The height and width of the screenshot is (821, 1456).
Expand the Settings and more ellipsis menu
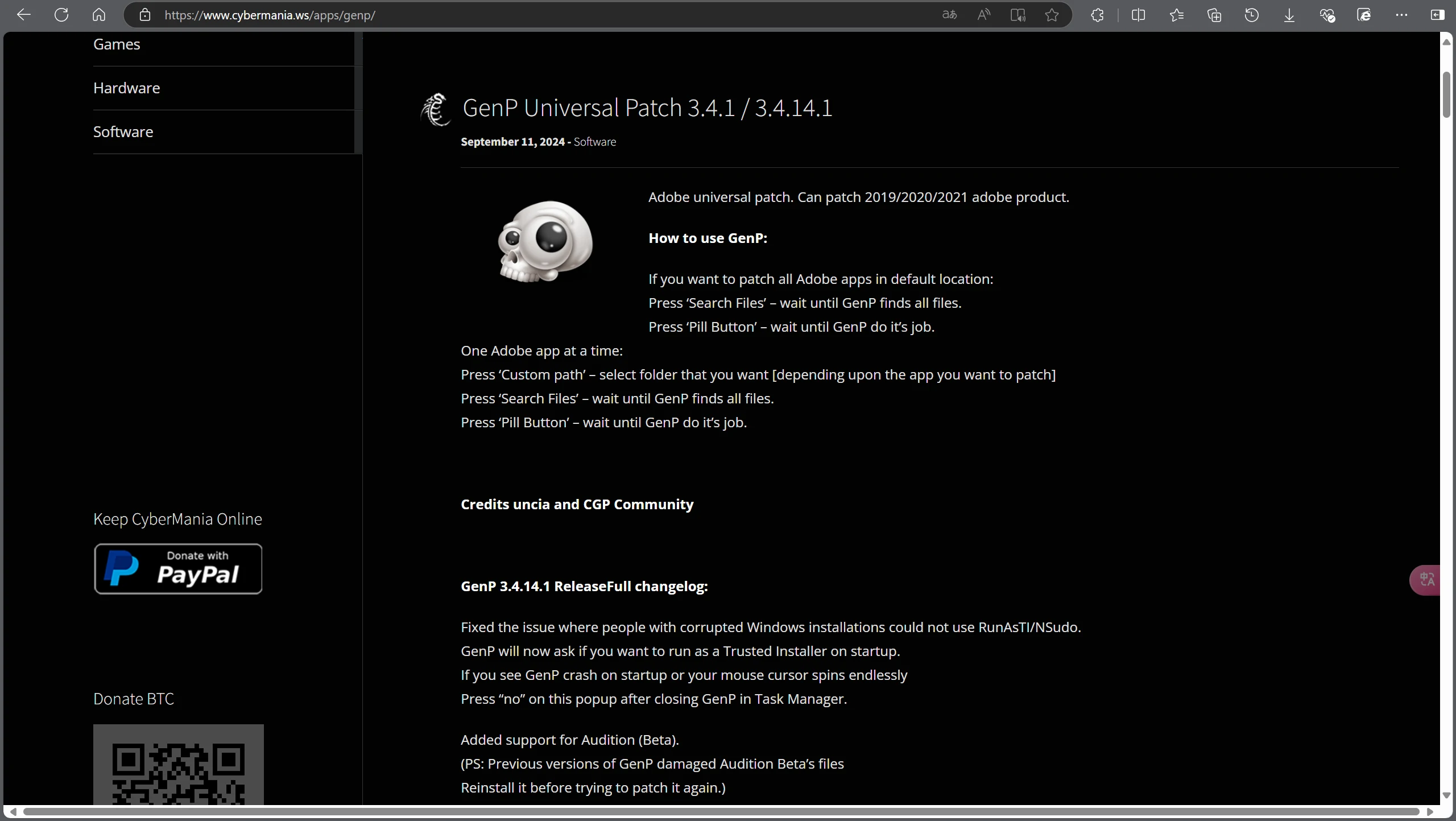[x=1401, y=15]
